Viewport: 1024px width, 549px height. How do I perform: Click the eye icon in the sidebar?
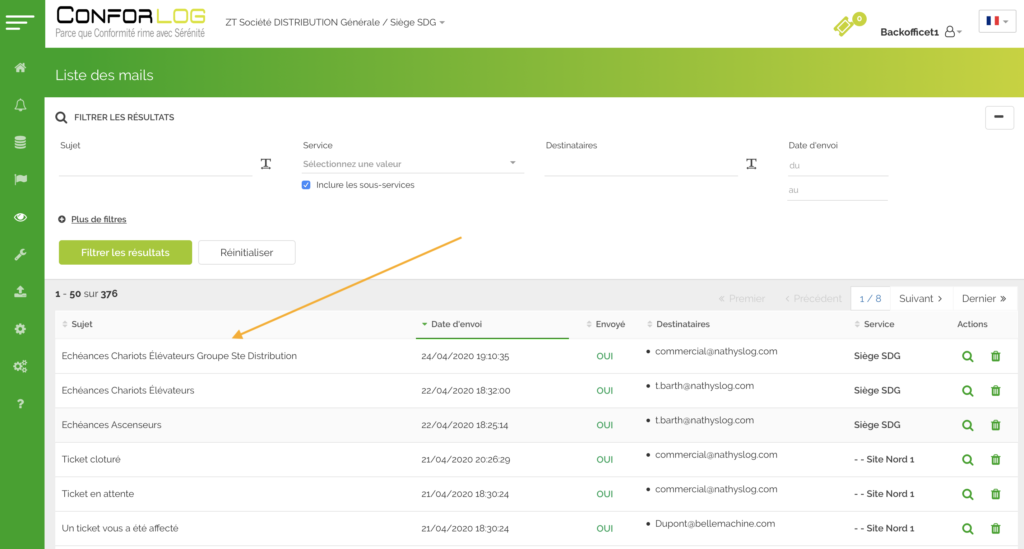tap(20, 217)
